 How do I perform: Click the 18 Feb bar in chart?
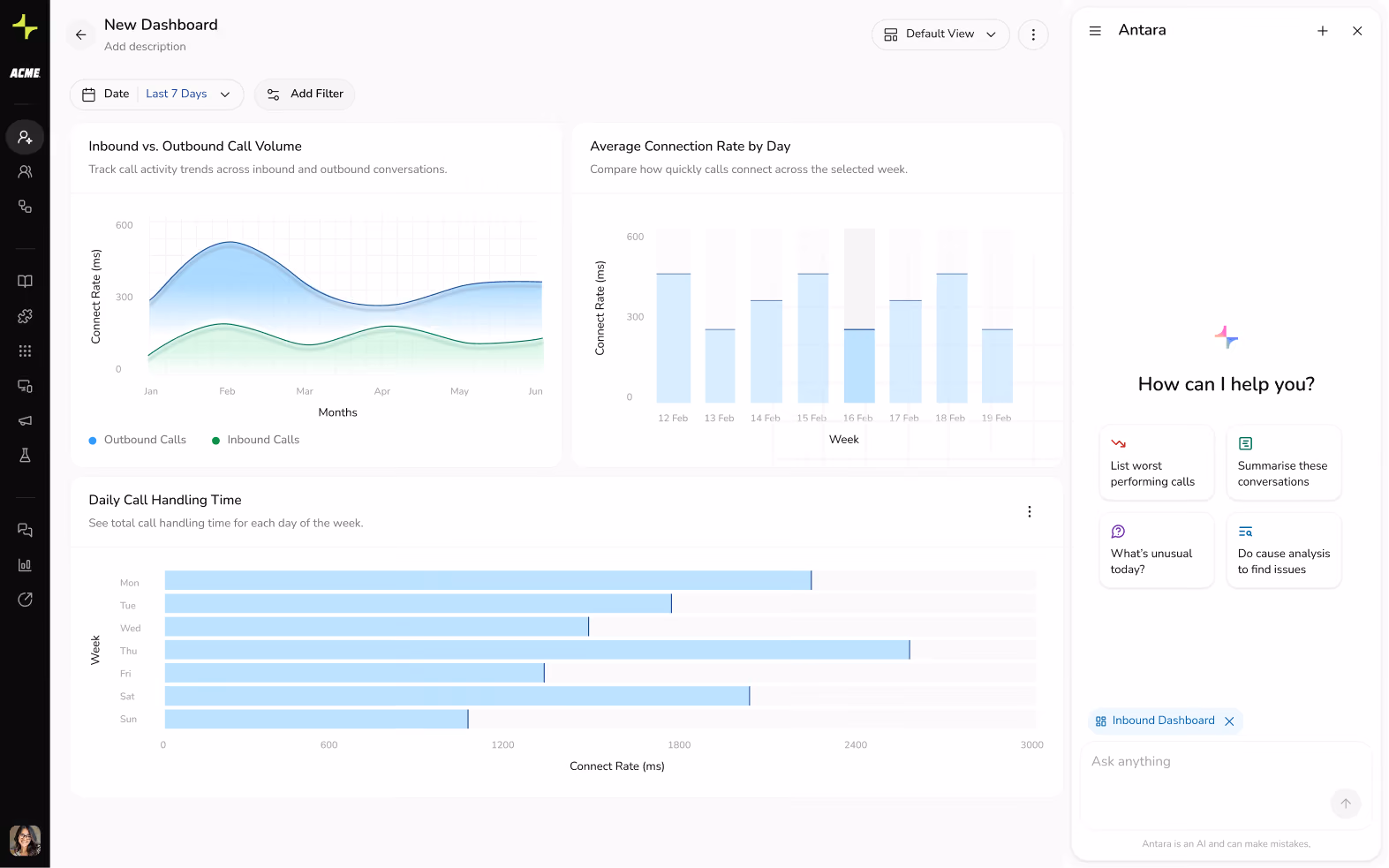tap(952, 338)
